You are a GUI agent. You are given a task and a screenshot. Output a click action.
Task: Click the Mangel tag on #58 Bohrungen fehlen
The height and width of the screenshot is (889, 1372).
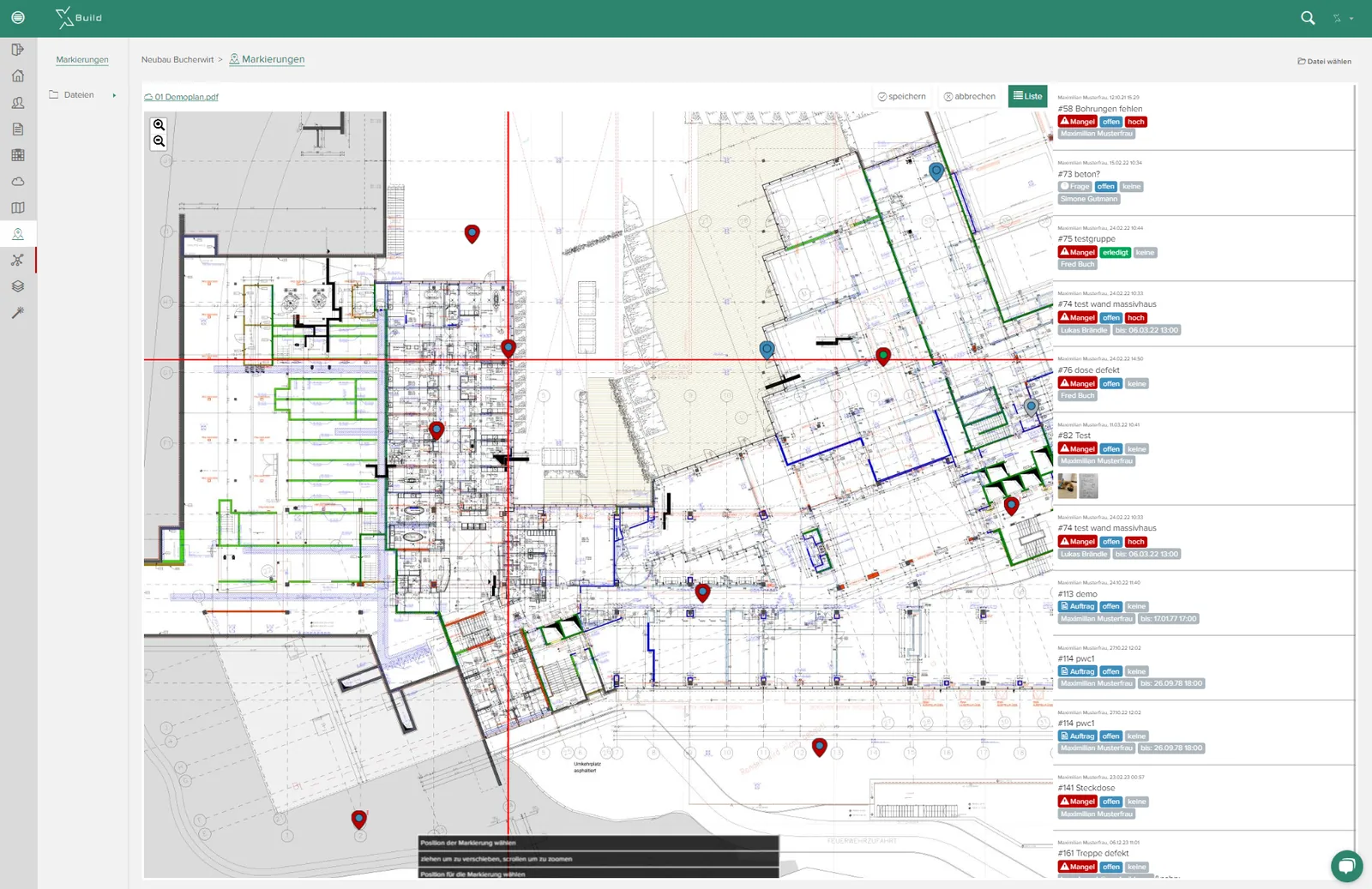tap(1078, 122)
